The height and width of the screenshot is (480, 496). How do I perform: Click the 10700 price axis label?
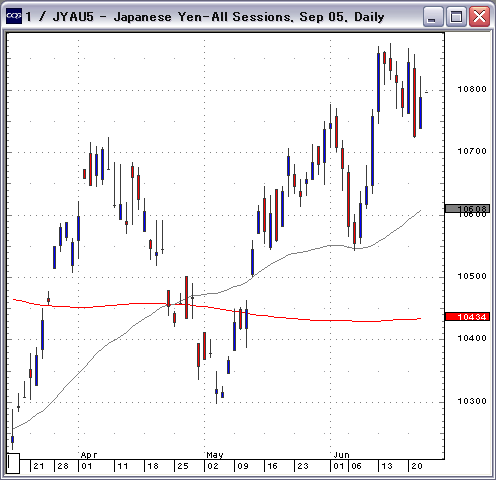tap(472, 151)
